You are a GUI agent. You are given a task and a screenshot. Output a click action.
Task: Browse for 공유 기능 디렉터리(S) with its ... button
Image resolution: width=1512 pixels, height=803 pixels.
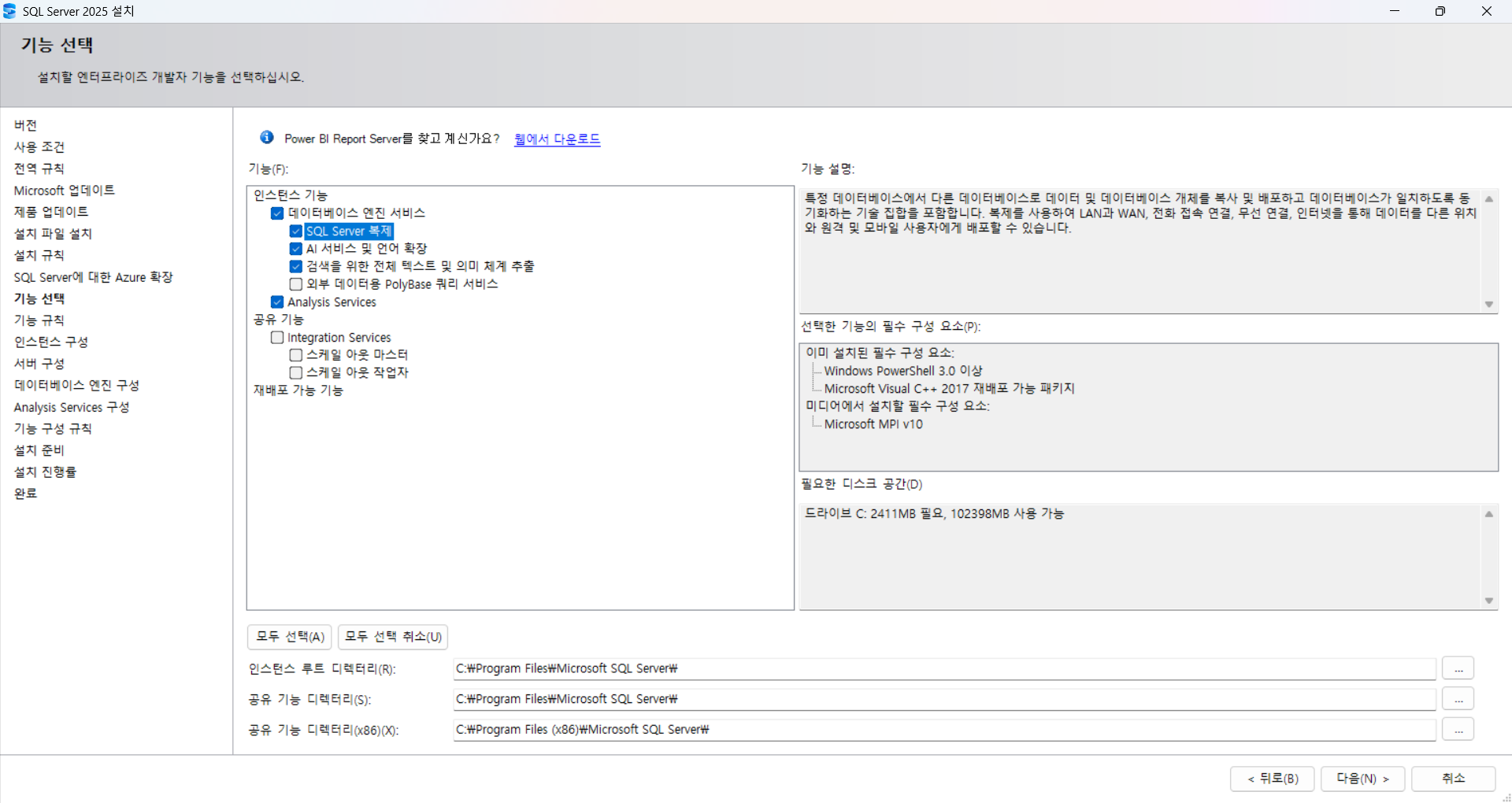(1458, 699)
